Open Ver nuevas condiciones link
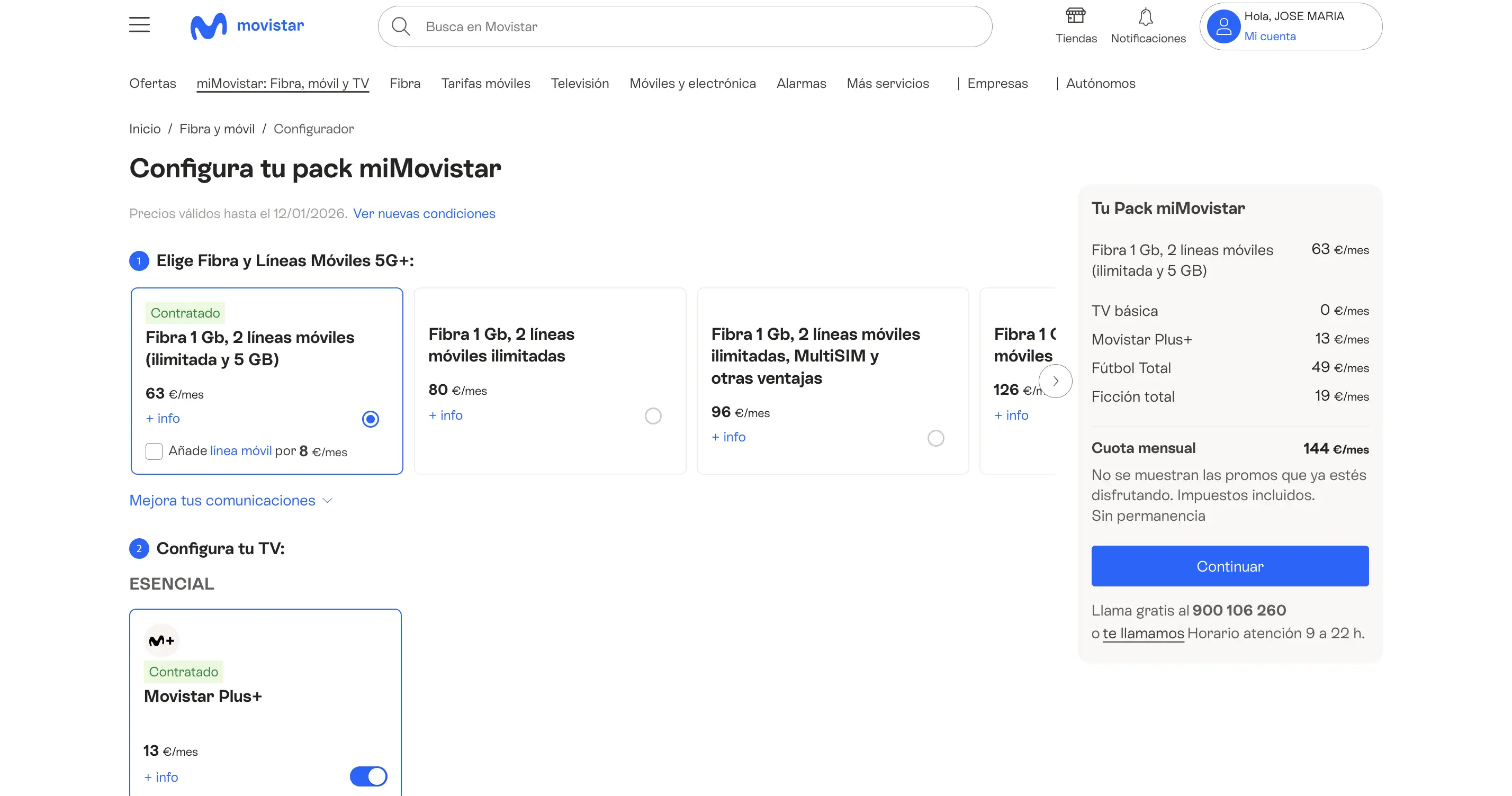Viewport: 1512px width, 796px height. click(424, 213)
